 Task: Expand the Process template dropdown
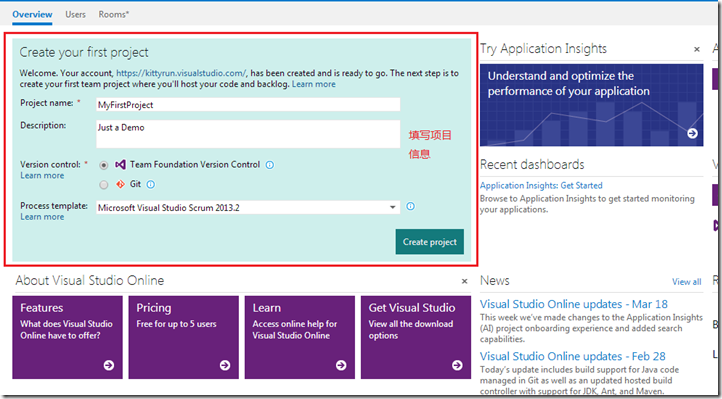click(x=392, y=208)
